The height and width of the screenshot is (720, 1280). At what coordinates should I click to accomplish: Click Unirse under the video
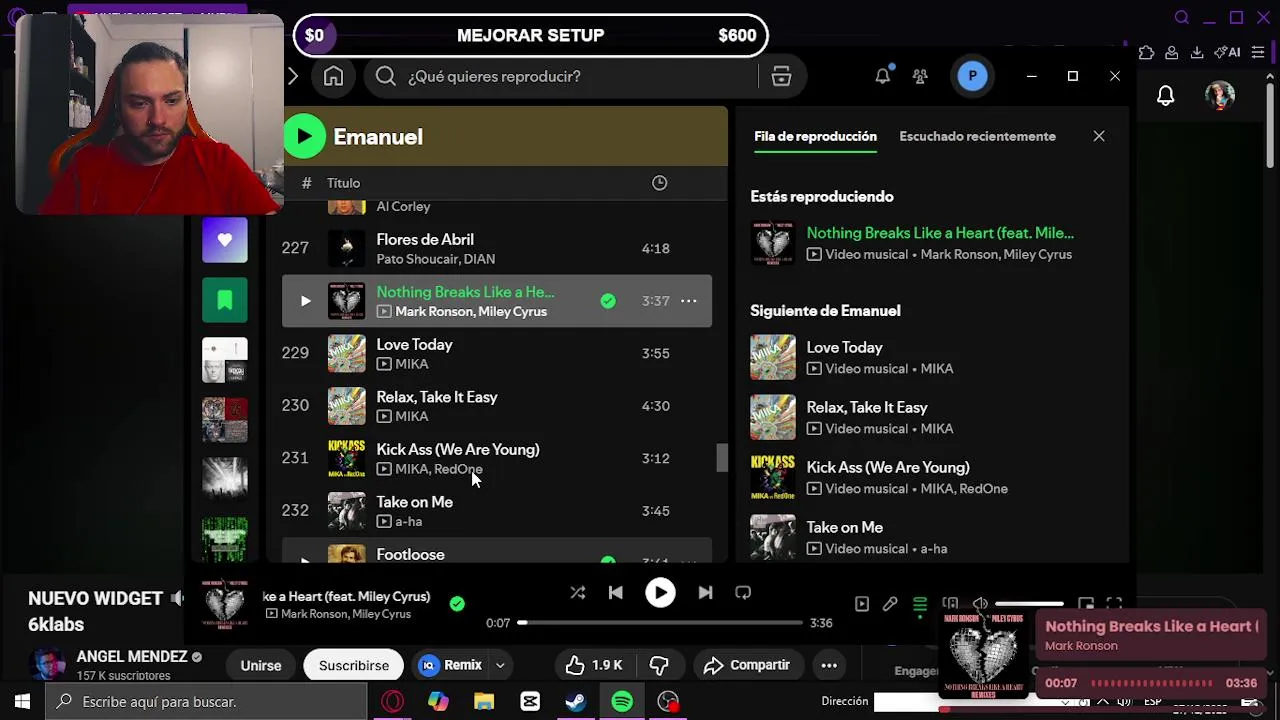coord(261,665)
